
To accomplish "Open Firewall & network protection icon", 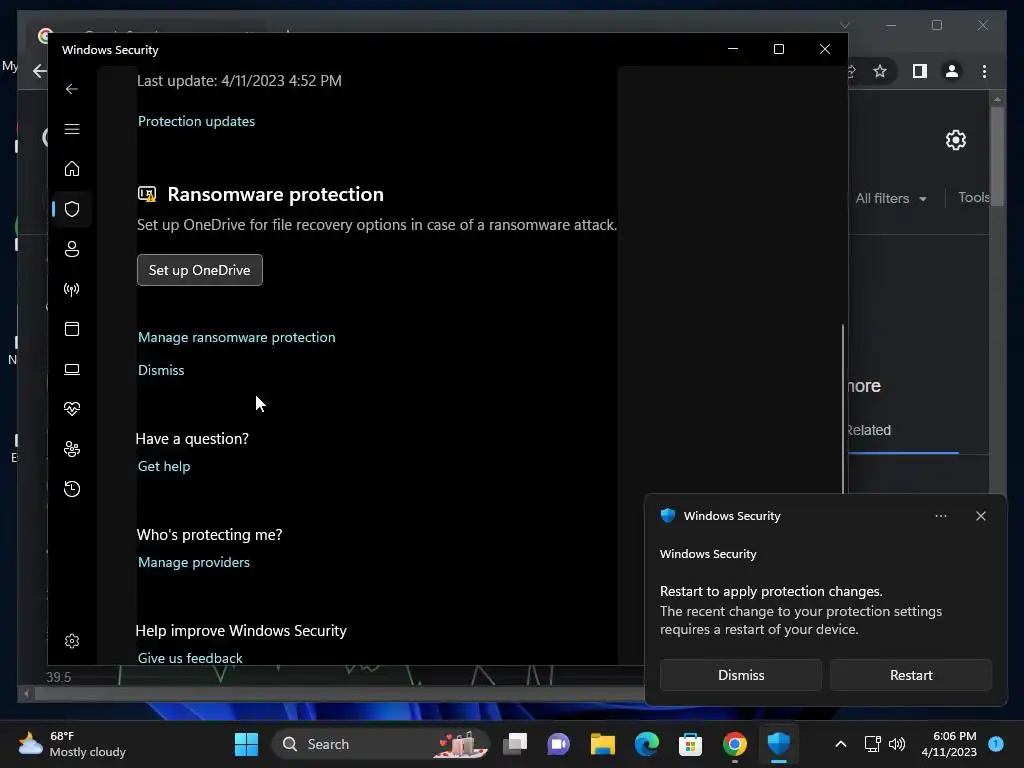I will (72, 289).
